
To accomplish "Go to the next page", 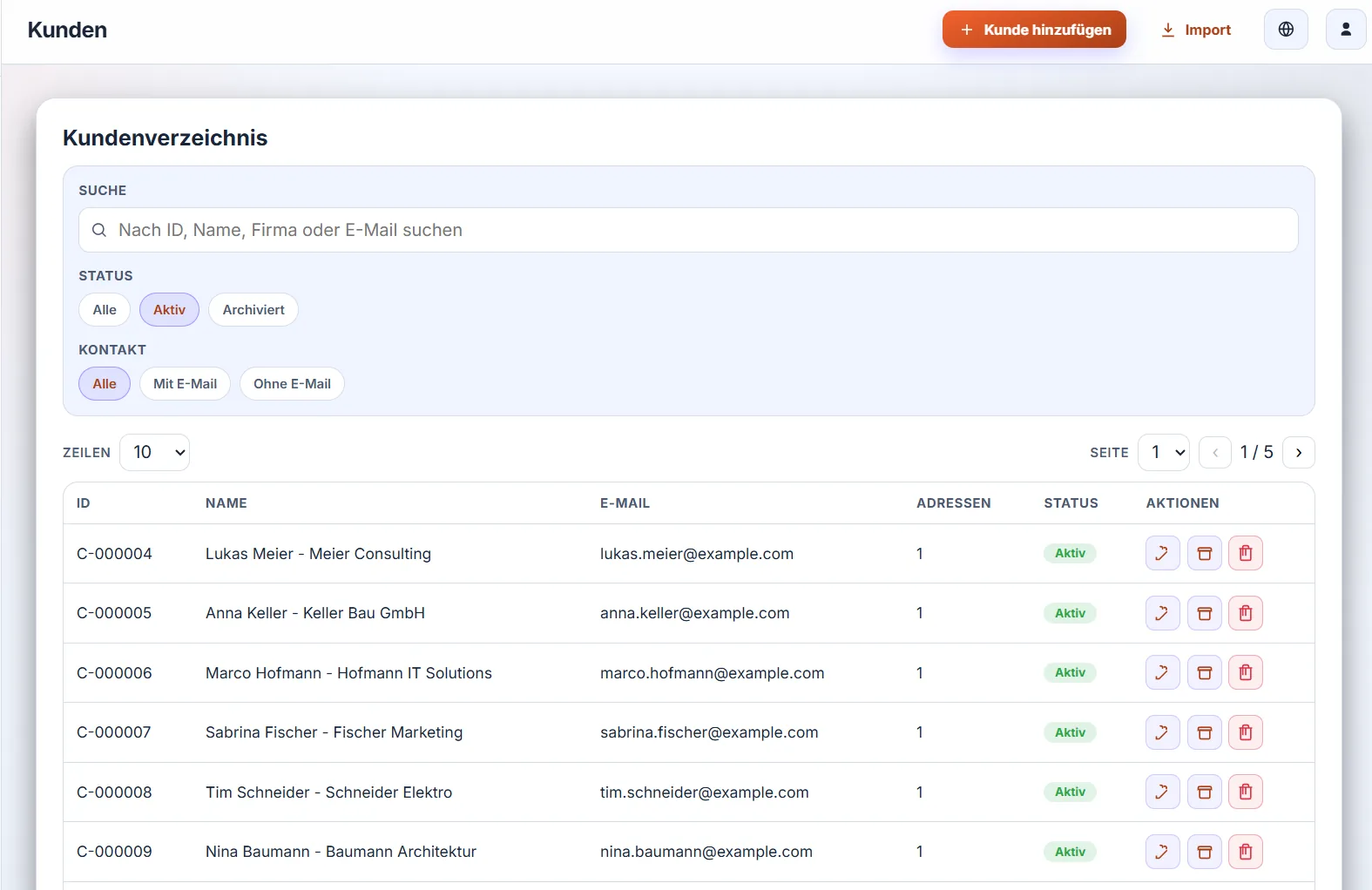I will coord(1299,453).
